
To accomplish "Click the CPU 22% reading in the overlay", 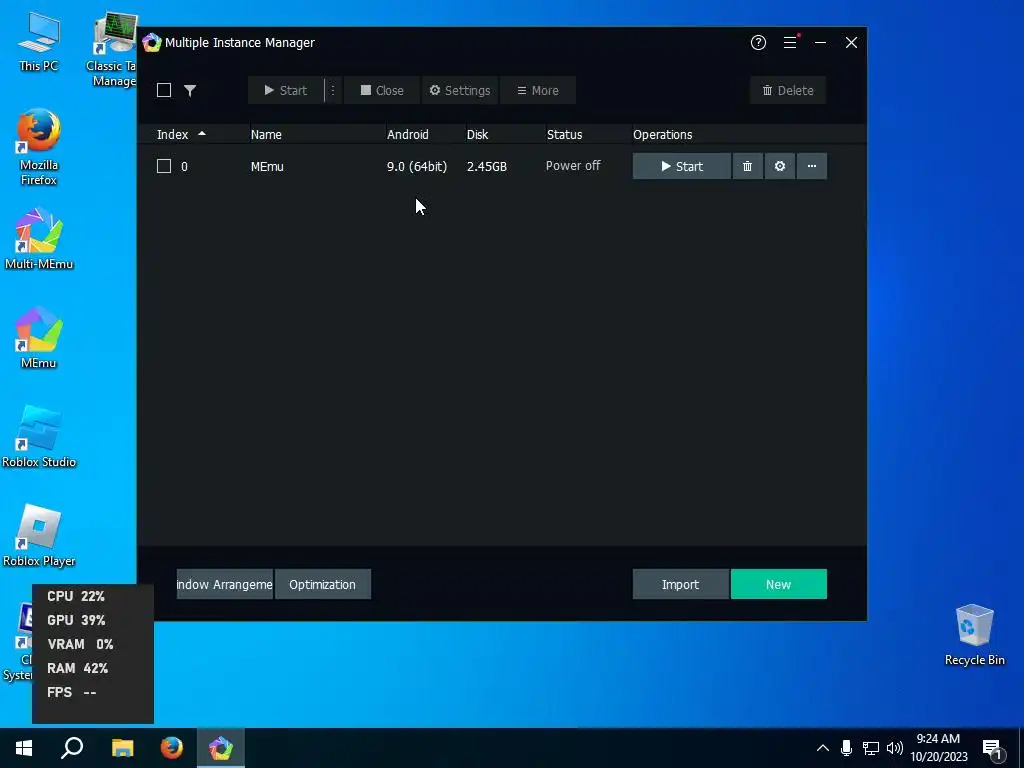I will [x=76, y=596].
